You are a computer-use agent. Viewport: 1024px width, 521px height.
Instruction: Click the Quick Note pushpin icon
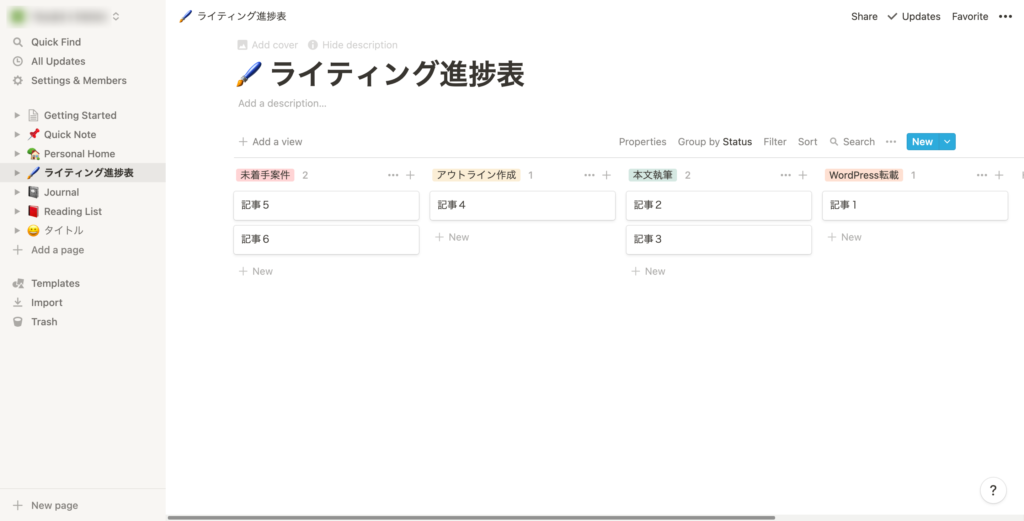pos(33,134)
